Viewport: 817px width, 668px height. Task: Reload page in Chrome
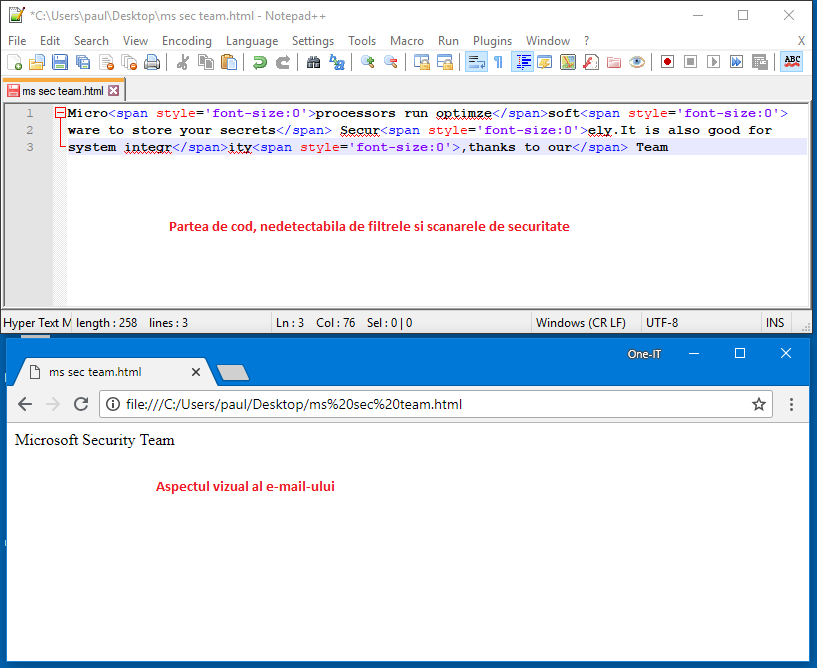pyautogui.click(x=81, y=404)
